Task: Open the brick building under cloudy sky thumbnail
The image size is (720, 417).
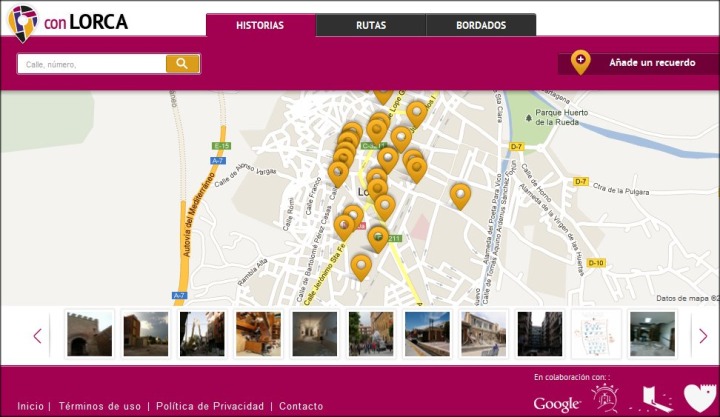Action: pyautogui.click(x=146, y=334)
